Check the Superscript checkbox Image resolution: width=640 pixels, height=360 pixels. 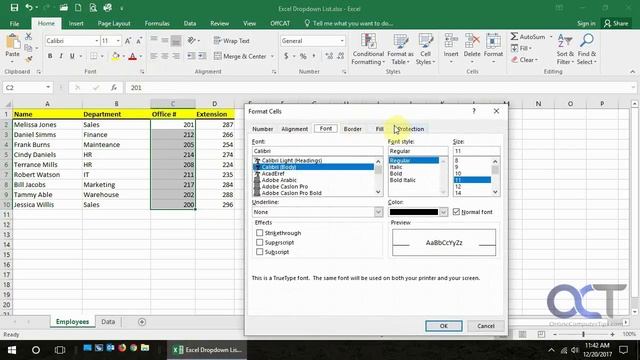[x=259, y=242]
